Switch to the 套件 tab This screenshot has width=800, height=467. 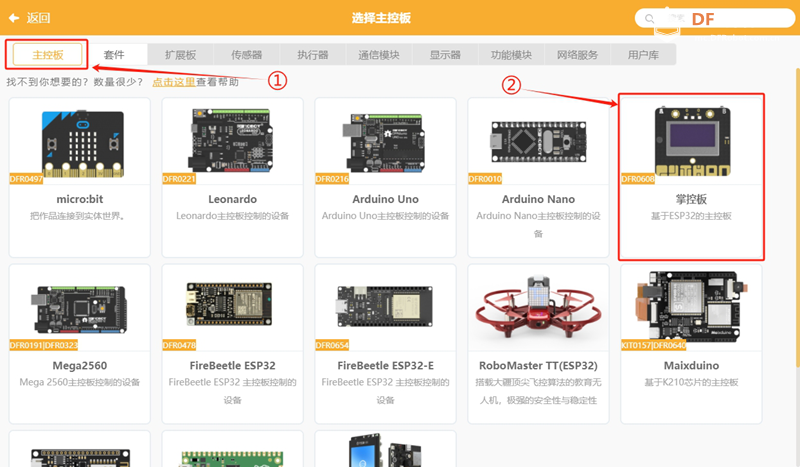tap(114, 55)
